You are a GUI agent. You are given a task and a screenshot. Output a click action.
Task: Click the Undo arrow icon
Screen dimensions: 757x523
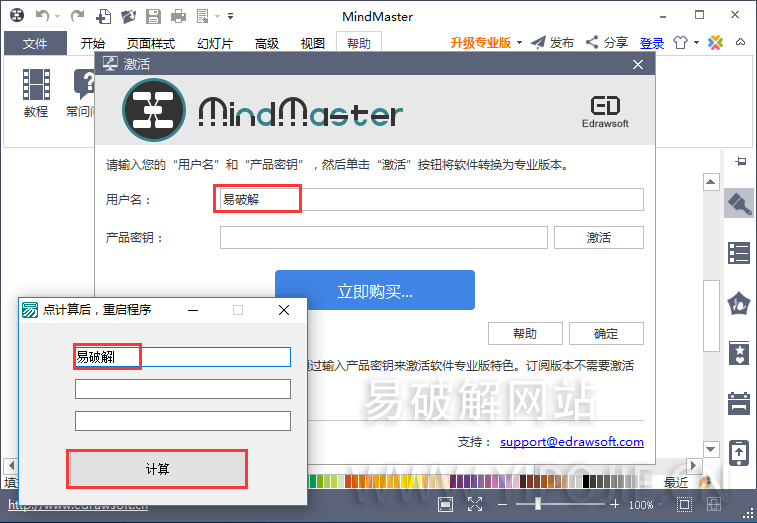point(41,16)
